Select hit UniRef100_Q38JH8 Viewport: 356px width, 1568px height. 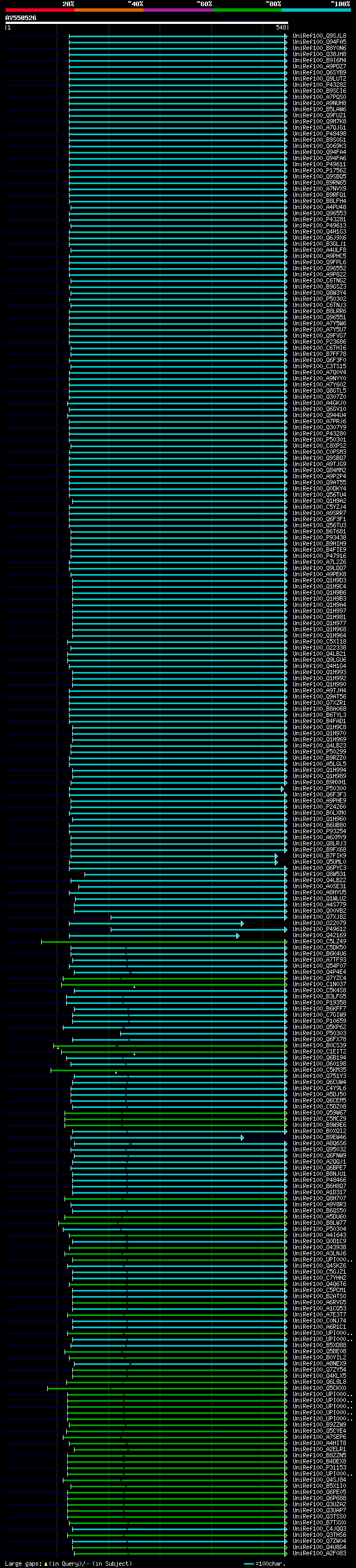tap(319, 54)
